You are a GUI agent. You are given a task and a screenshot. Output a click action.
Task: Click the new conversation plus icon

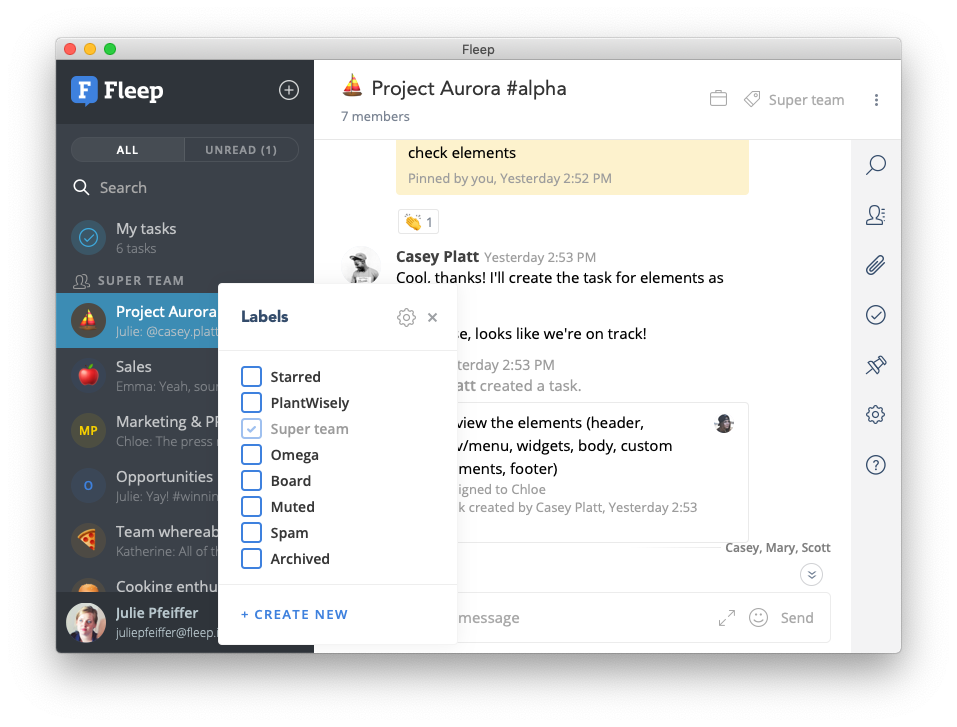(x=289, y=90)
